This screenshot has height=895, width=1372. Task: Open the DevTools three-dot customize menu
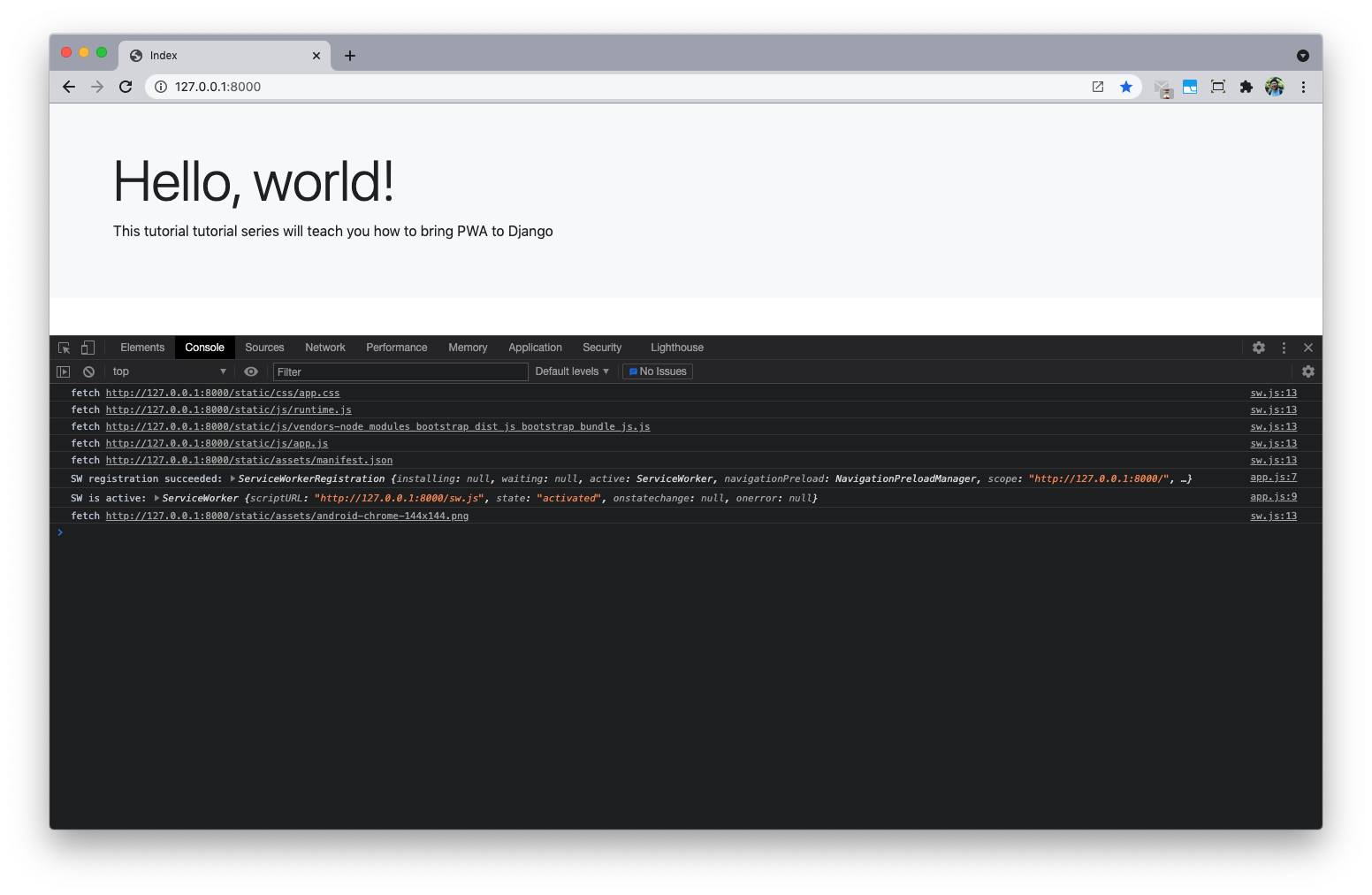pos(1284,348)
